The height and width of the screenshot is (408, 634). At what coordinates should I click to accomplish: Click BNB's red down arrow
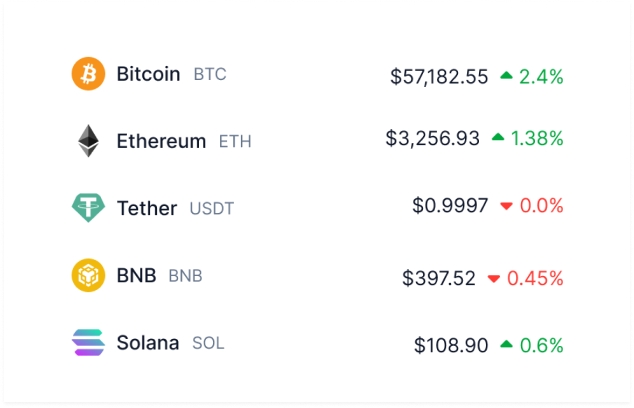(493, 278)
